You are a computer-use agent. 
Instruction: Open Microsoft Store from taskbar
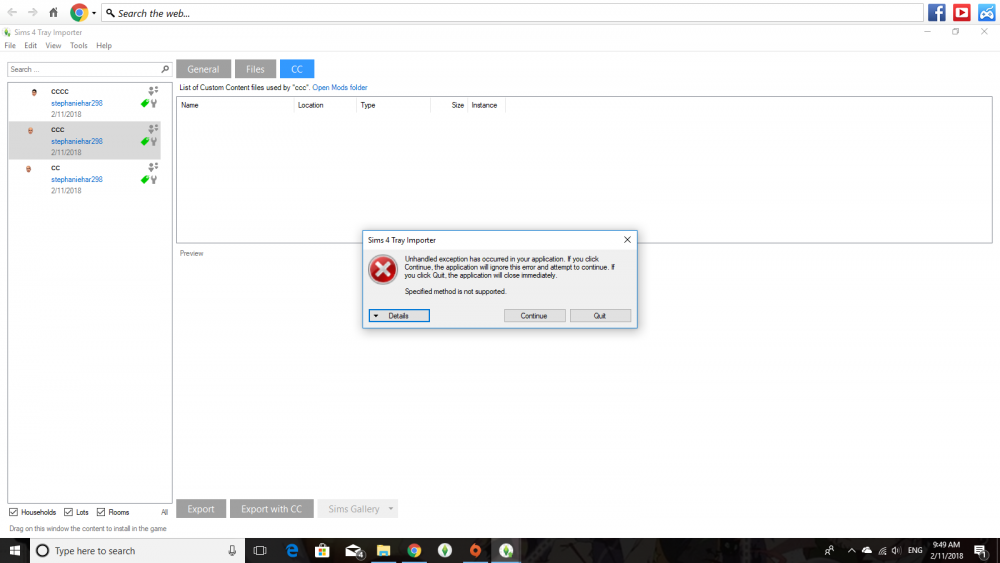pyautogui.click(x=322, y=550)
